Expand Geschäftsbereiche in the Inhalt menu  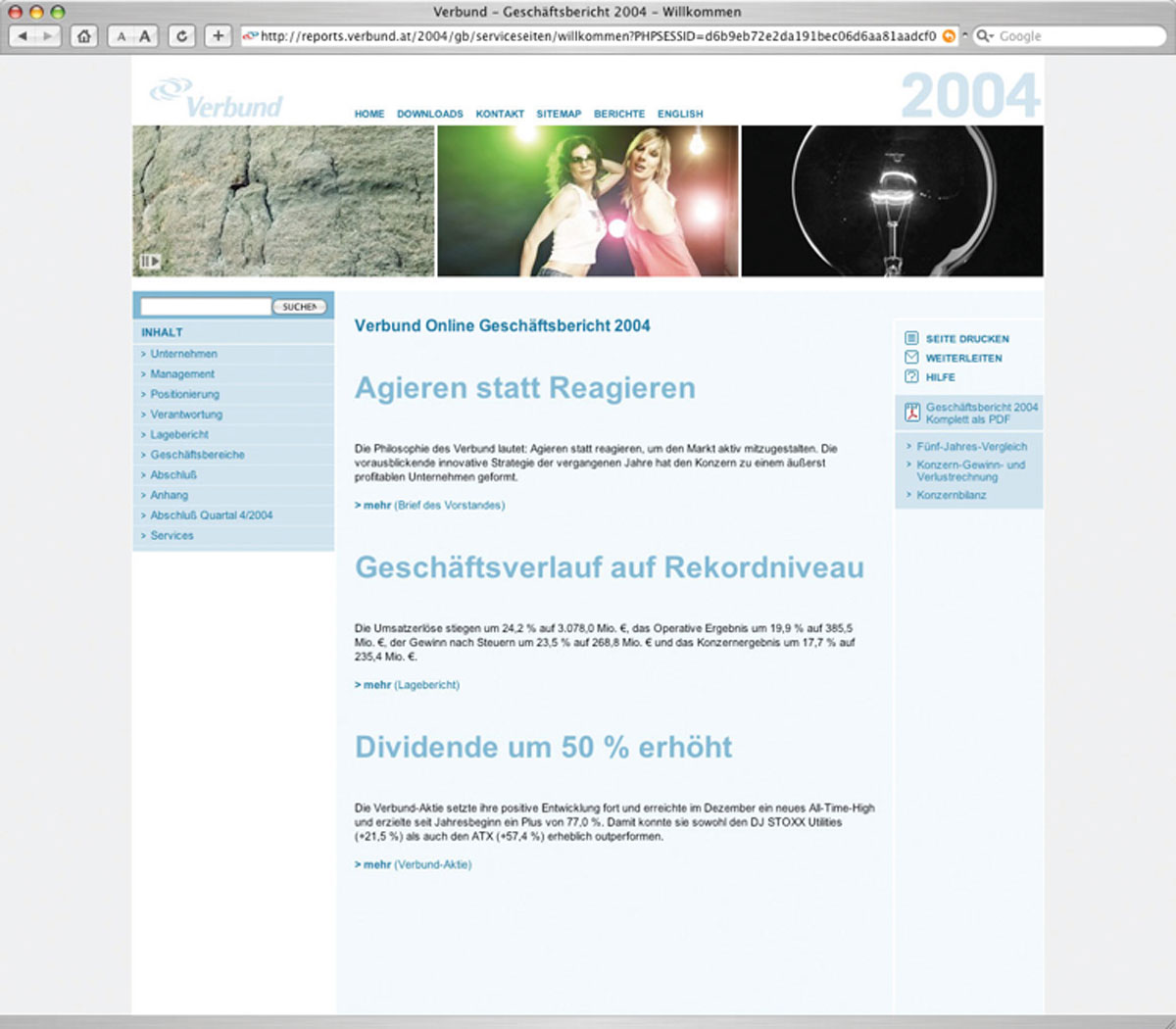(x=197, y=455)
